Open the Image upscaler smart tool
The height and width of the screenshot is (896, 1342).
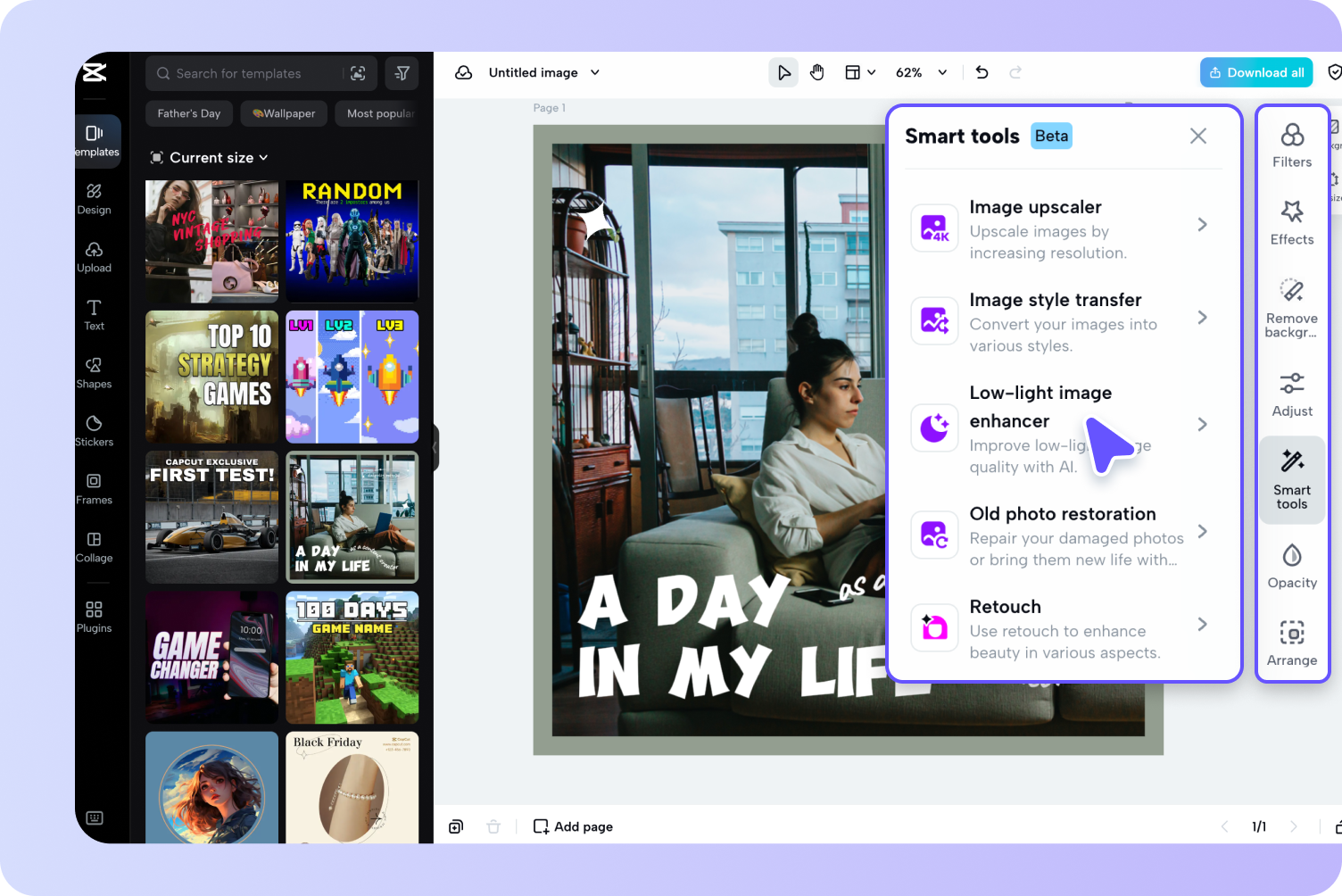(x=1062, y=228)
